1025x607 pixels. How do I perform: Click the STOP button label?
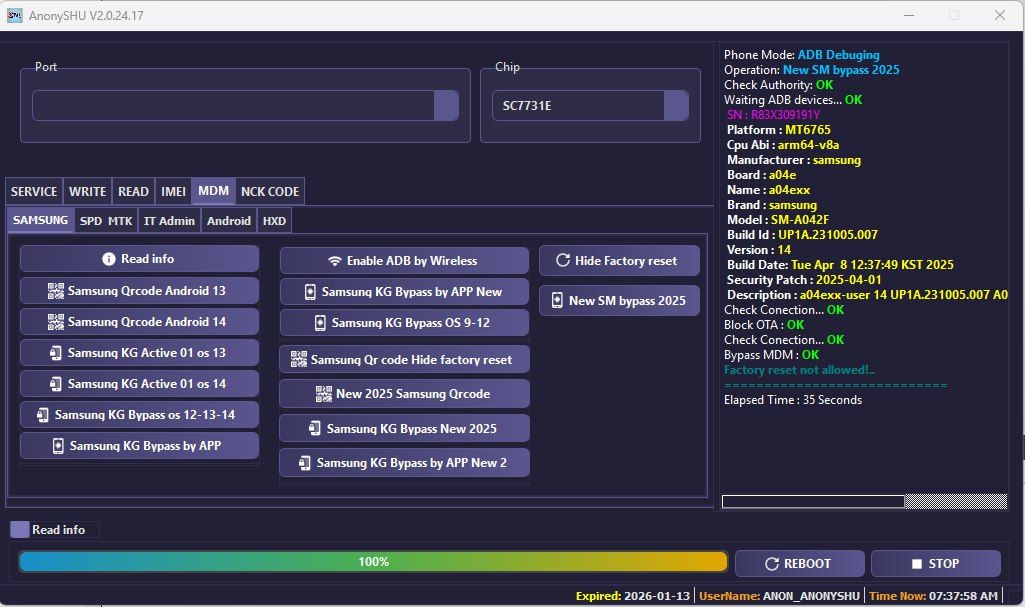(944, 564)
